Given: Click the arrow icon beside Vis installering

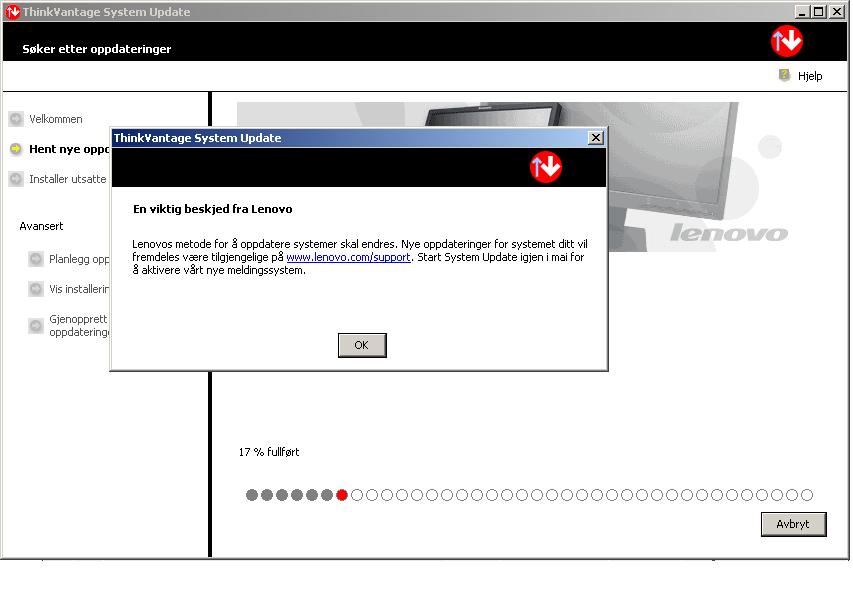Looking at the screenshot, I should (x=36, y=289).
